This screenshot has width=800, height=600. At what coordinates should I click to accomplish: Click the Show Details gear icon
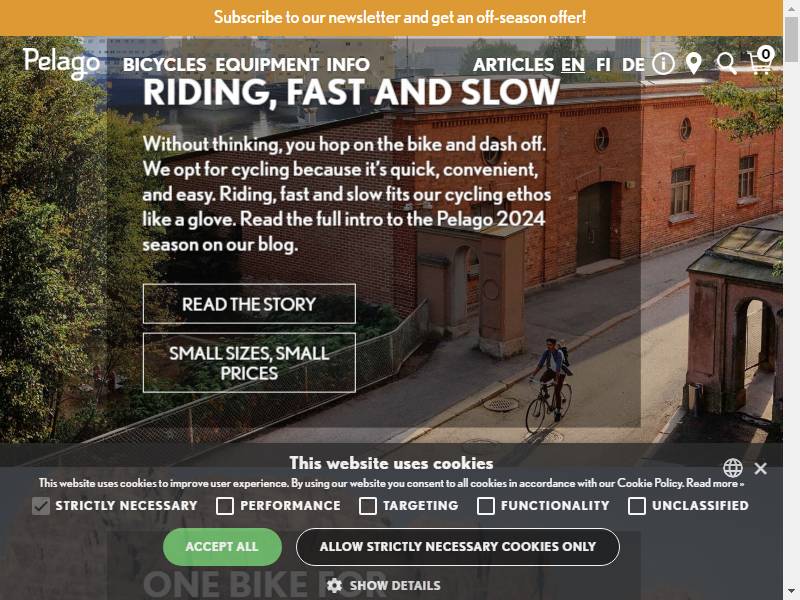click(x=334, y=585)
